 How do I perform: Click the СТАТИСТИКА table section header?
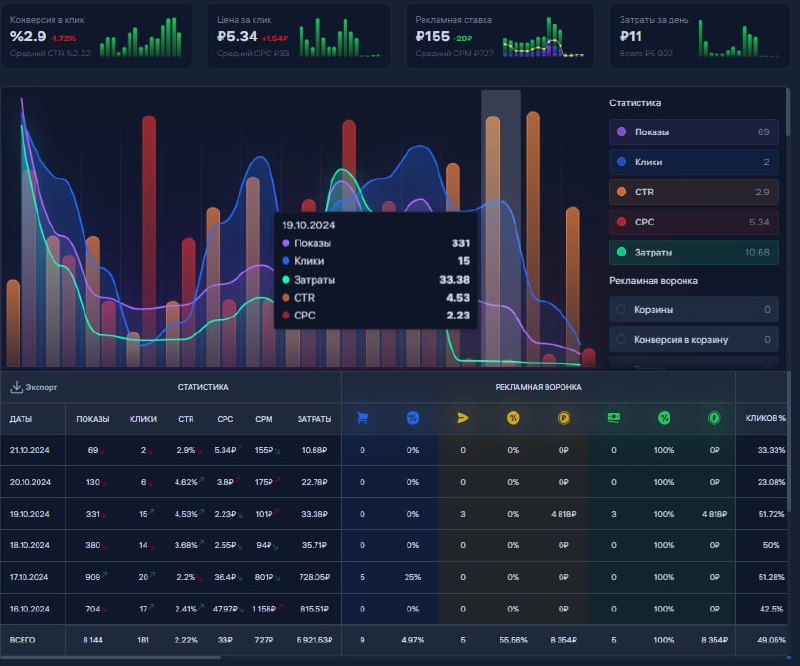click(x=203, y=387)
